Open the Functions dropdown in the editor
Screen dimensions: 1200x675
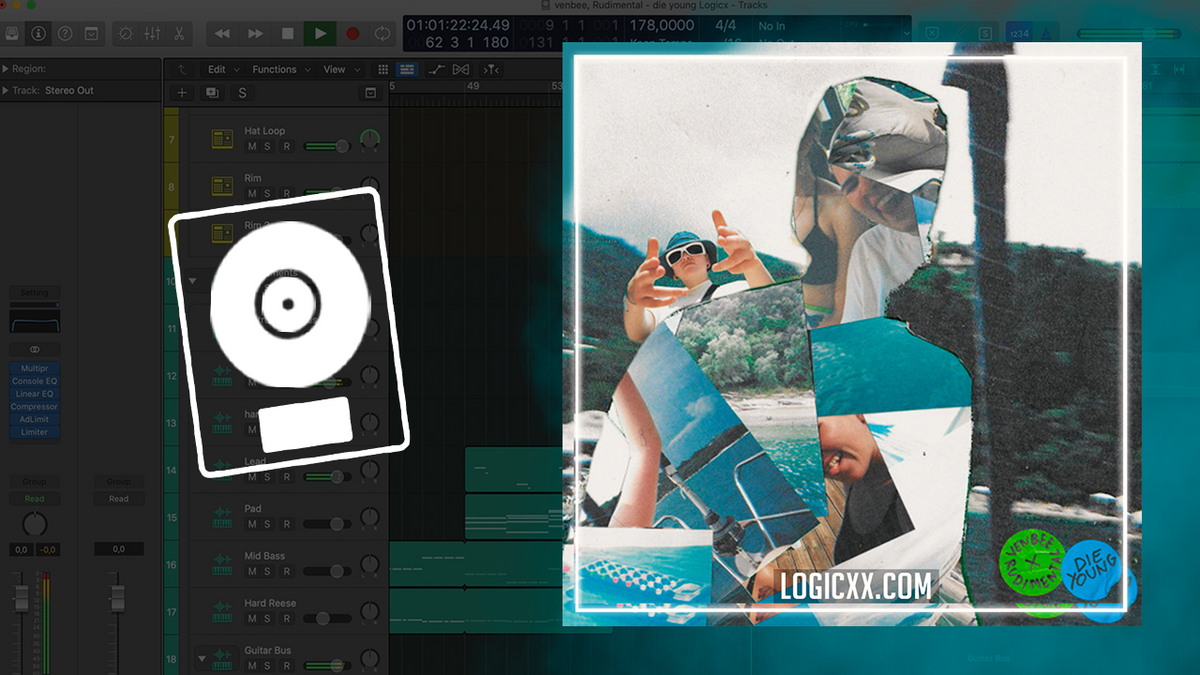277,69
